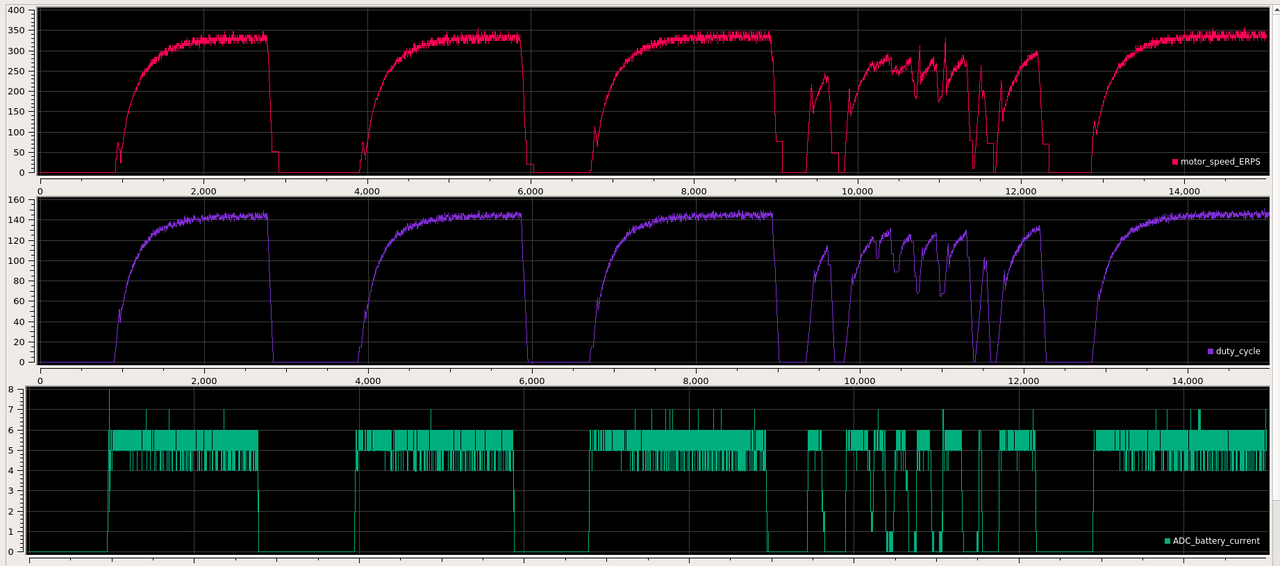Click the 400 label on motor speed y-axis
This screenshot has height=566, width=1280.
(x=18, y=10)
